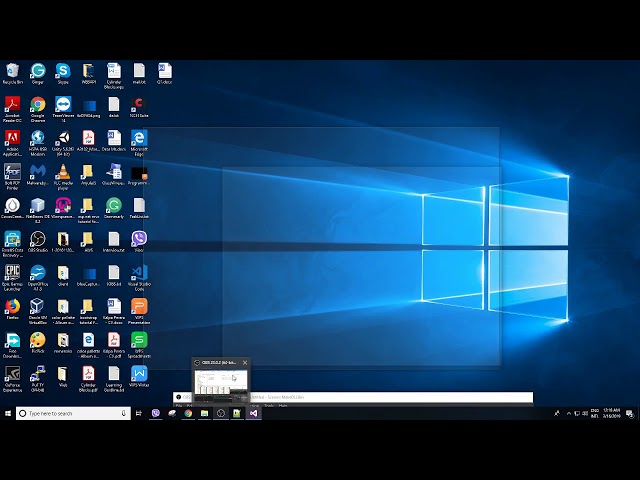Open the PuTTY desktop shortcut

pos(38,379)
